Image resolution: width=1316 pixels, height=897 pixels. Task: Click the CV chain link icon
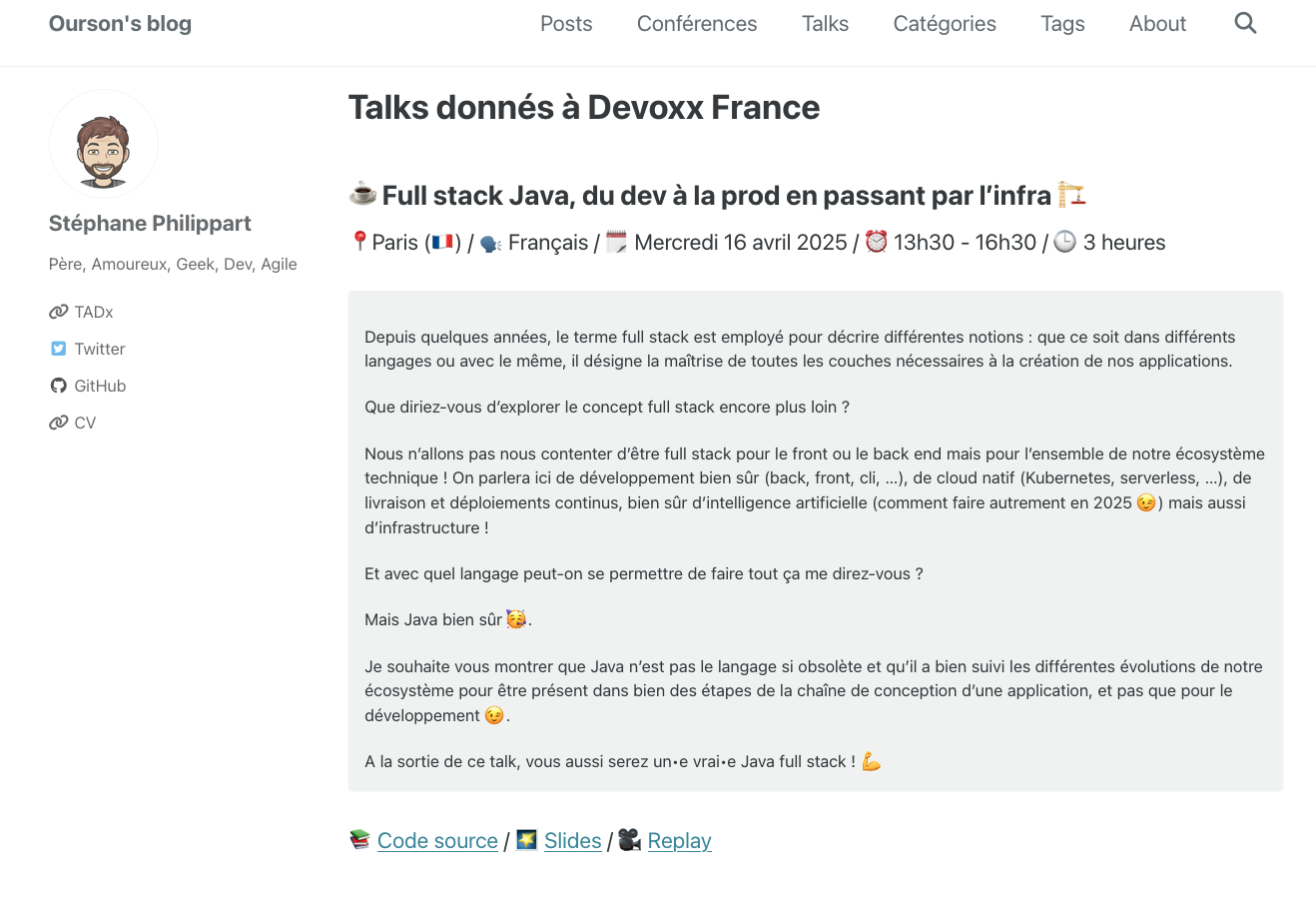[x=59, y=423]
